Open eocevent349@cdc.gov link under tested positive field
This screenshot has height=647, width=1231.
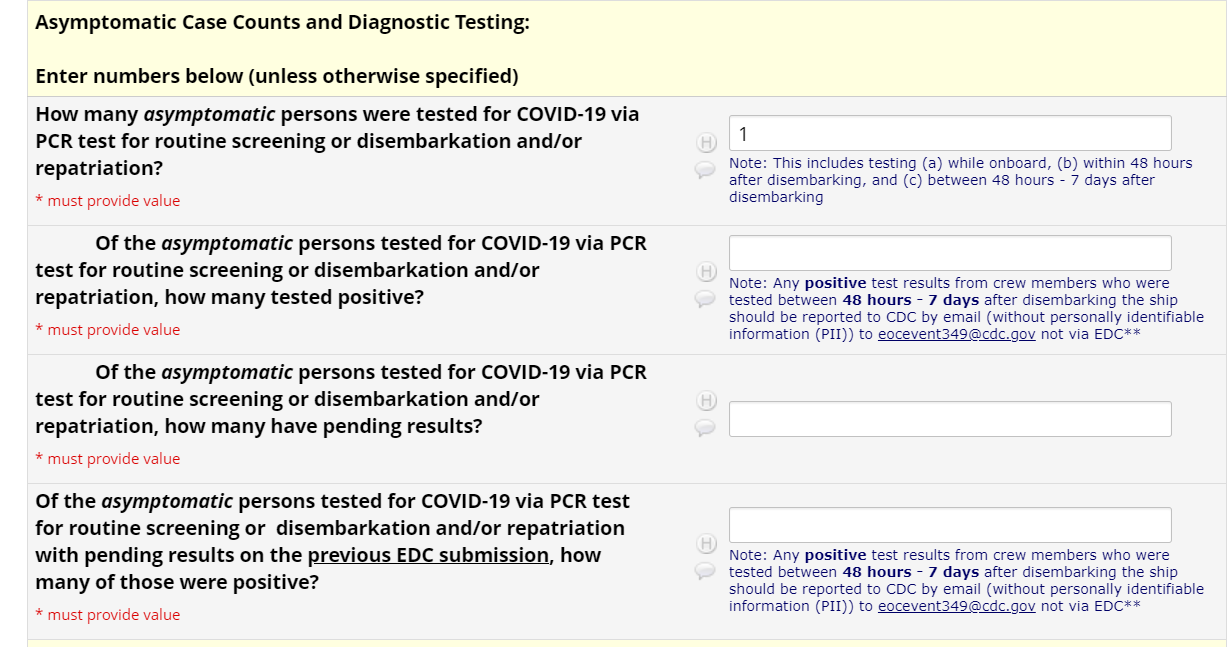coord(956,334)
